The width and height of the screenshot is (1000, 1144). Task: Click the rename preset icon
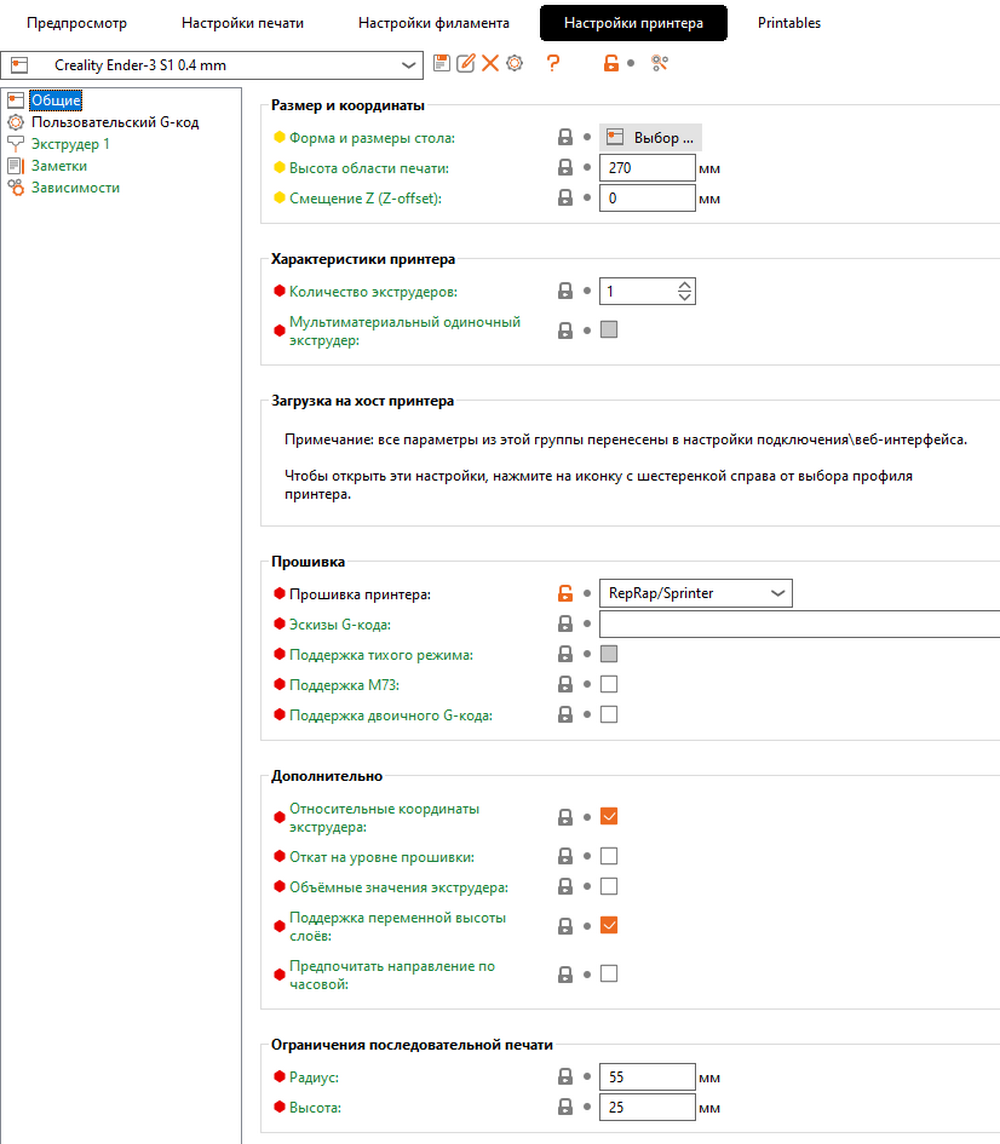[x=465, y=63]
